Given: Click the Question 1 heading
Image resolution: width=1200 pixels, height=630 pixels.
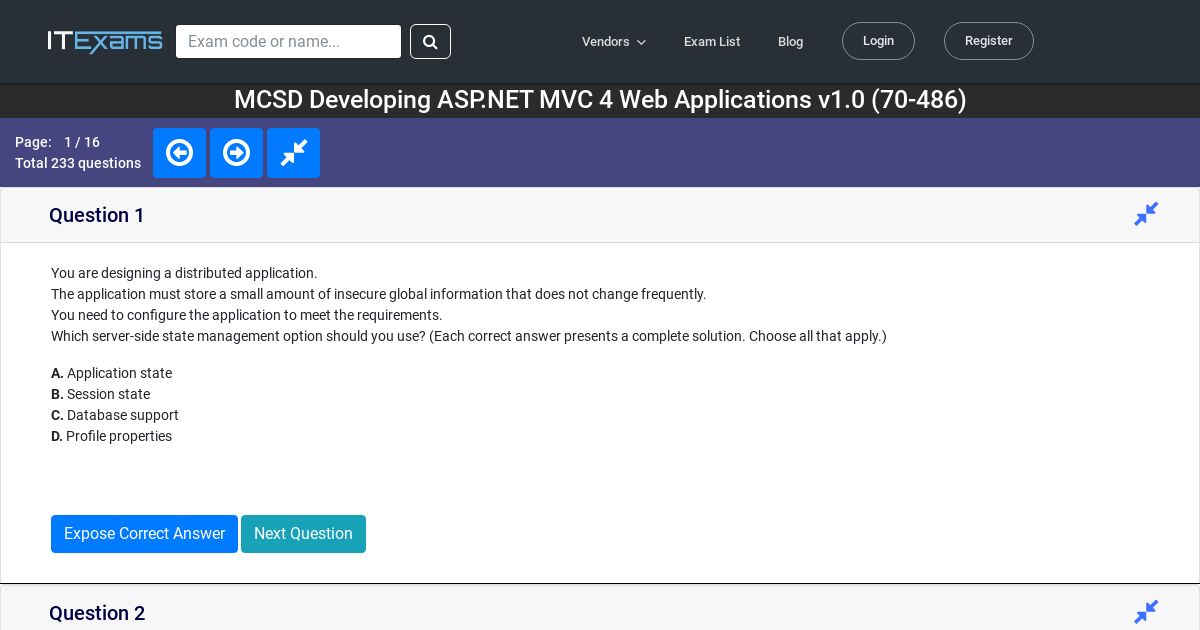Looking at the screenshot, I should pos(97,215).
